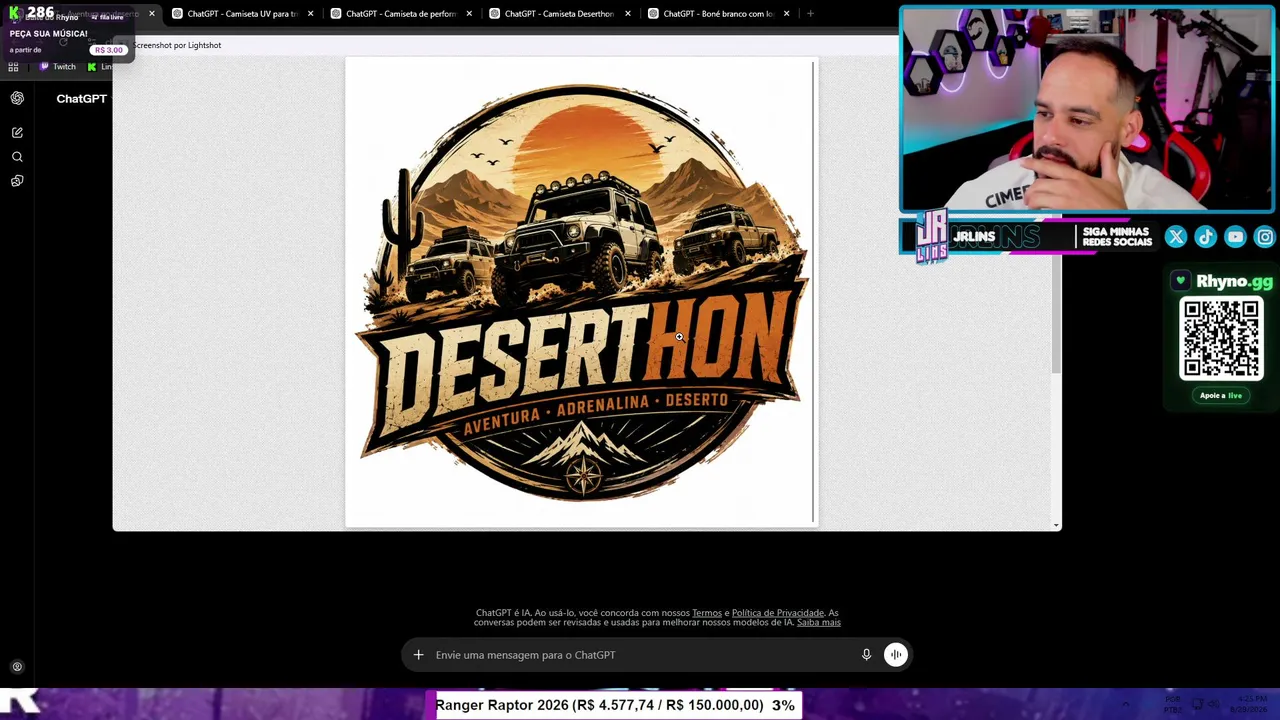
Task: Click the 'Screenshot por Lightshot' title text
Action: pyautogui.click(x=177, y=45)
